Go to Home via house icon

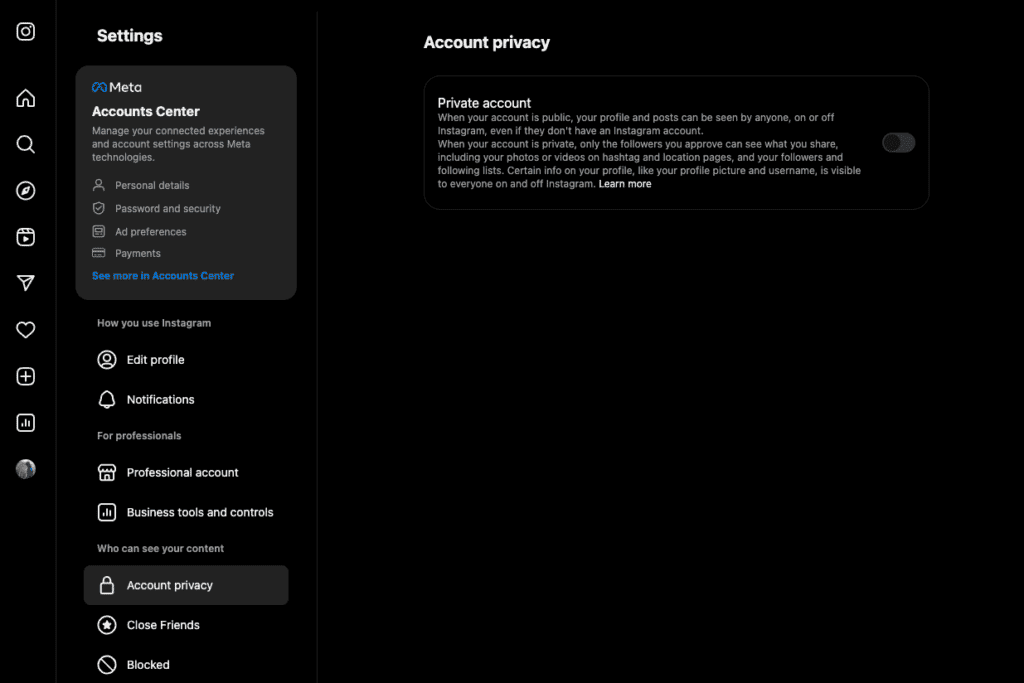(26, 98)
